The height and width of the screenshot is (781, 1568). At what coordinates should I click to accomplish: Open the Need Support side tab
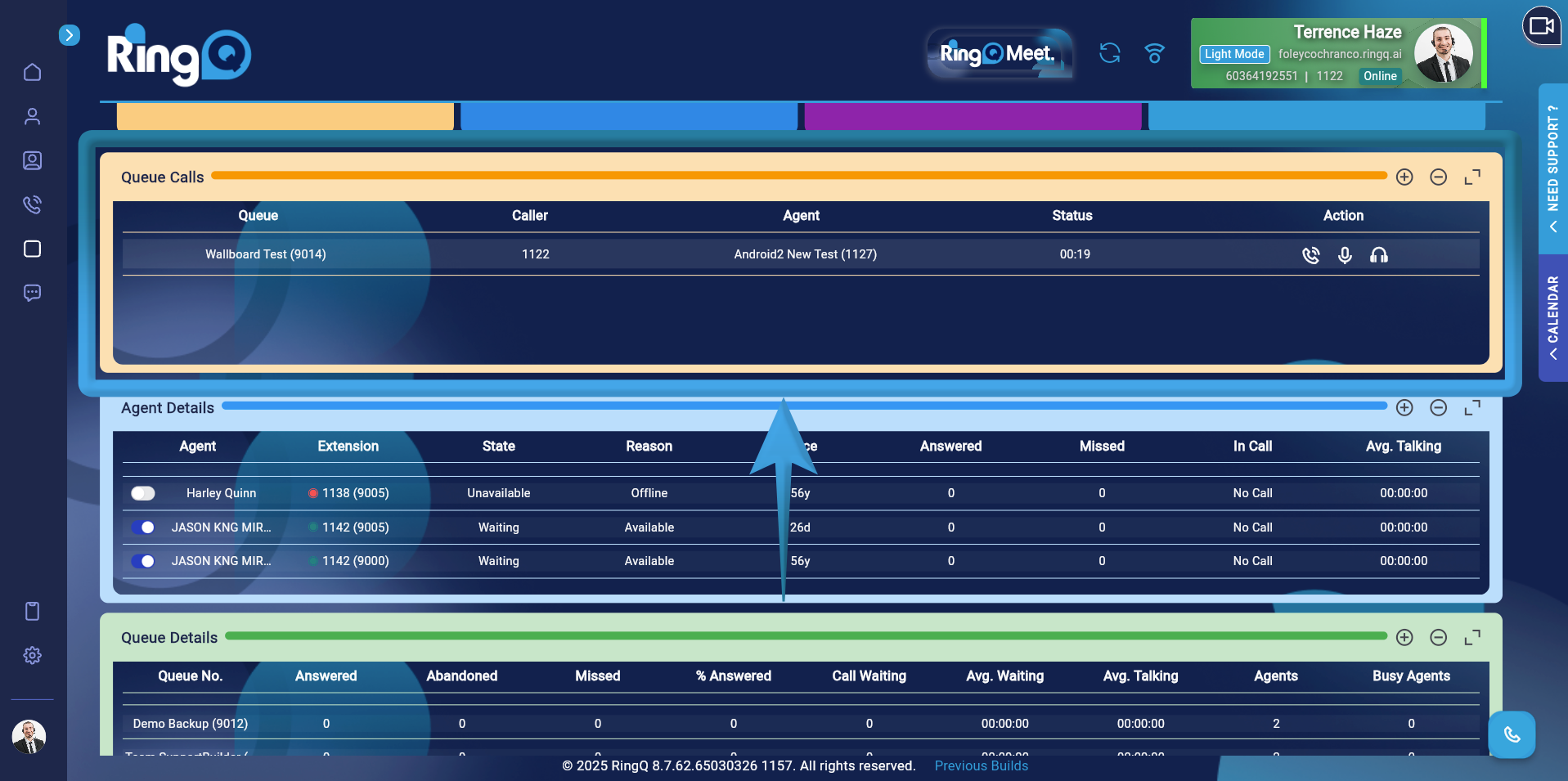click(1552, 168)
